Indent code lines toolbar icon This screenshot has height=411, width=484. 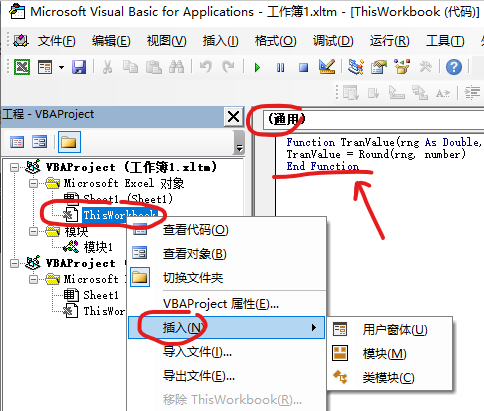[472, 93]
